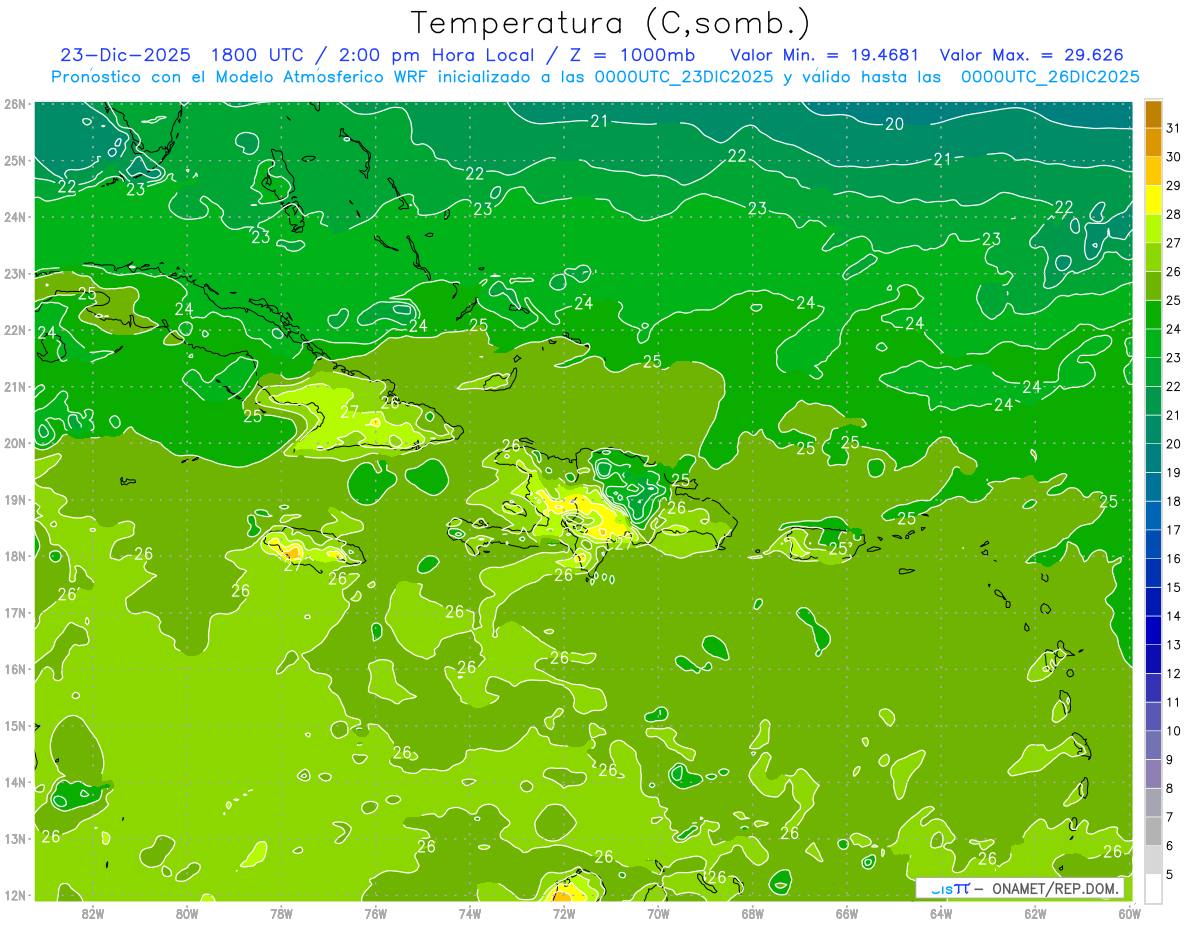Image resolution: width=1200 pixels, height=927 pixels.
Task: Click the white swatch below 5 on colorbar
Action: pos(1154,888)
